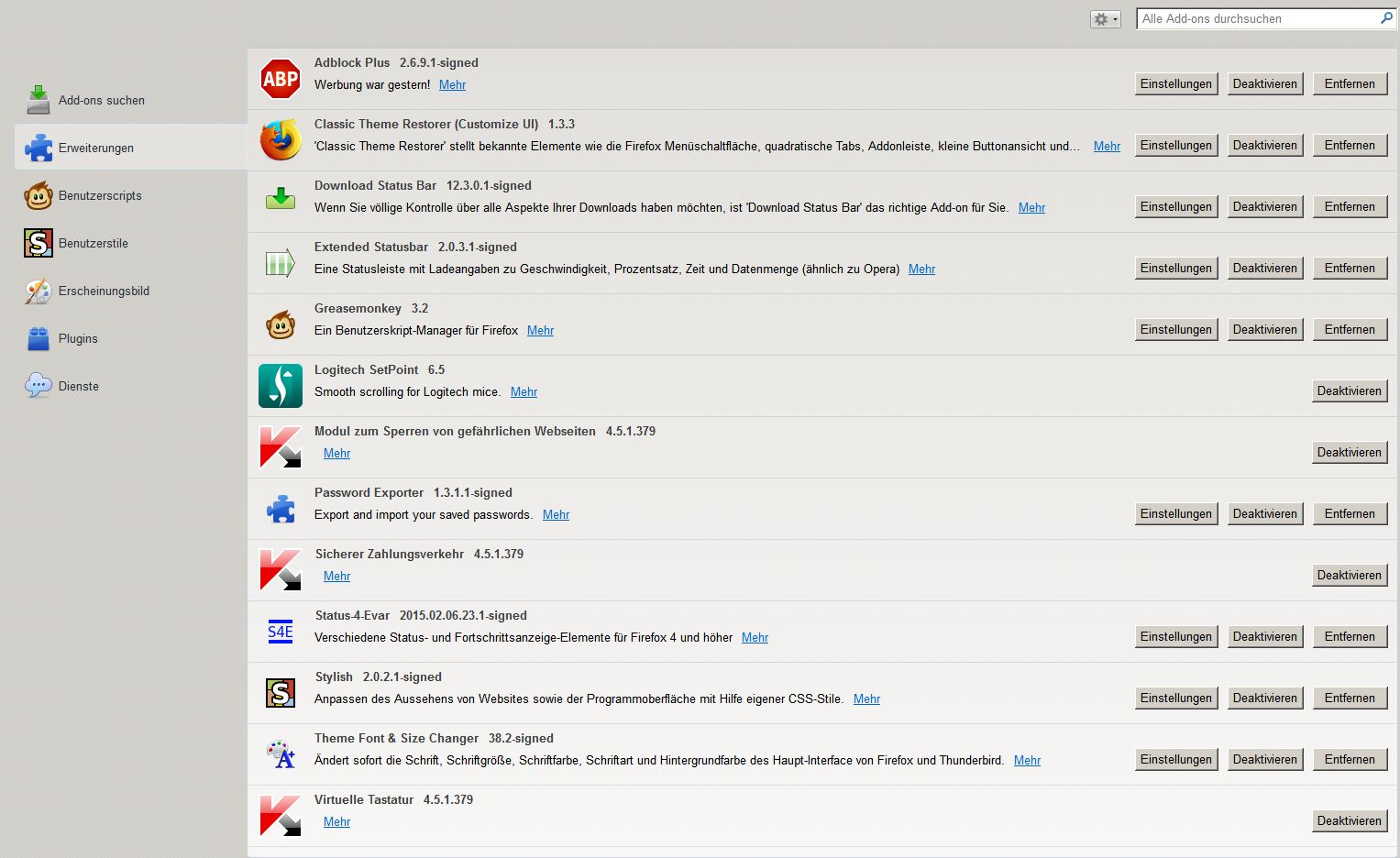Deactivate Modul zum Sperren von gefährlichen Webseiten

coord(1350,452)
